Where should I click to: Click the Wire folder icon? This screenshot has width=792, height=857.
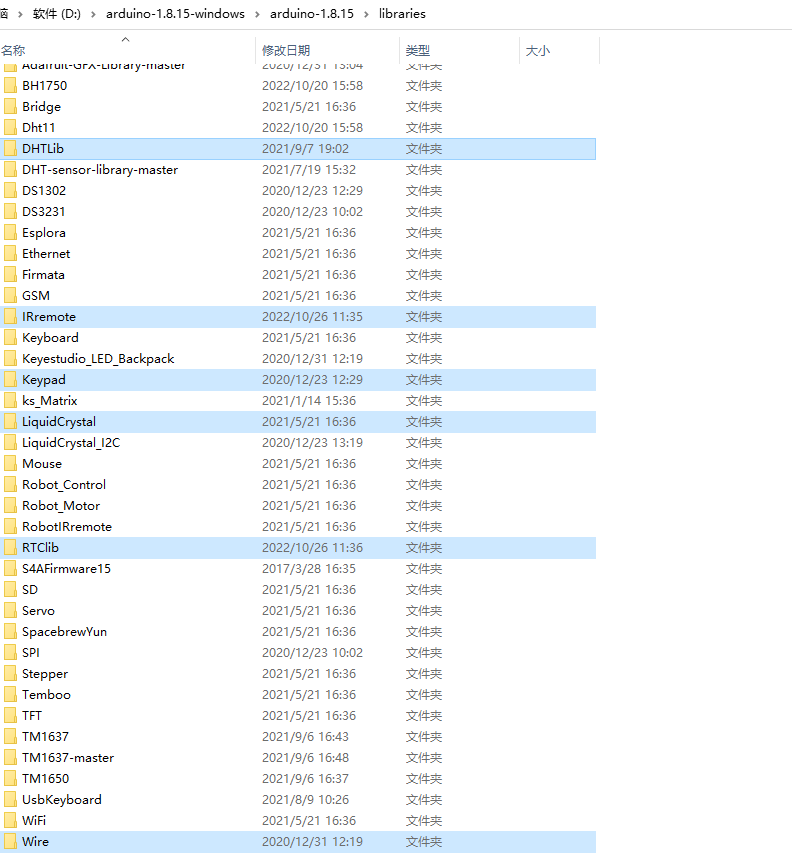point(10,842)
